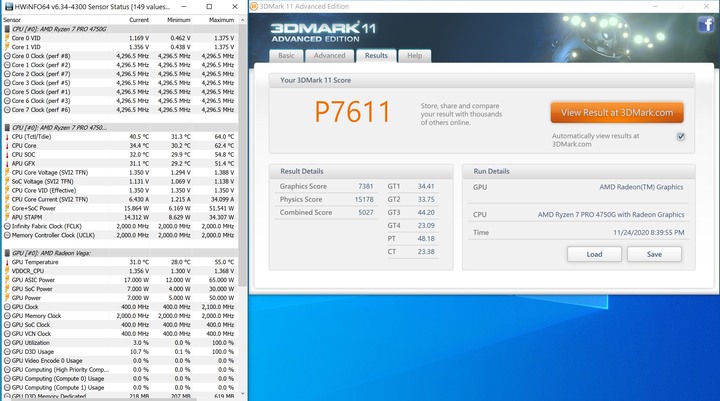Select the GPU name AMD Radeon(TM) Graphics
The width and height of the screenshot is (720, 401).
(641, 187)
